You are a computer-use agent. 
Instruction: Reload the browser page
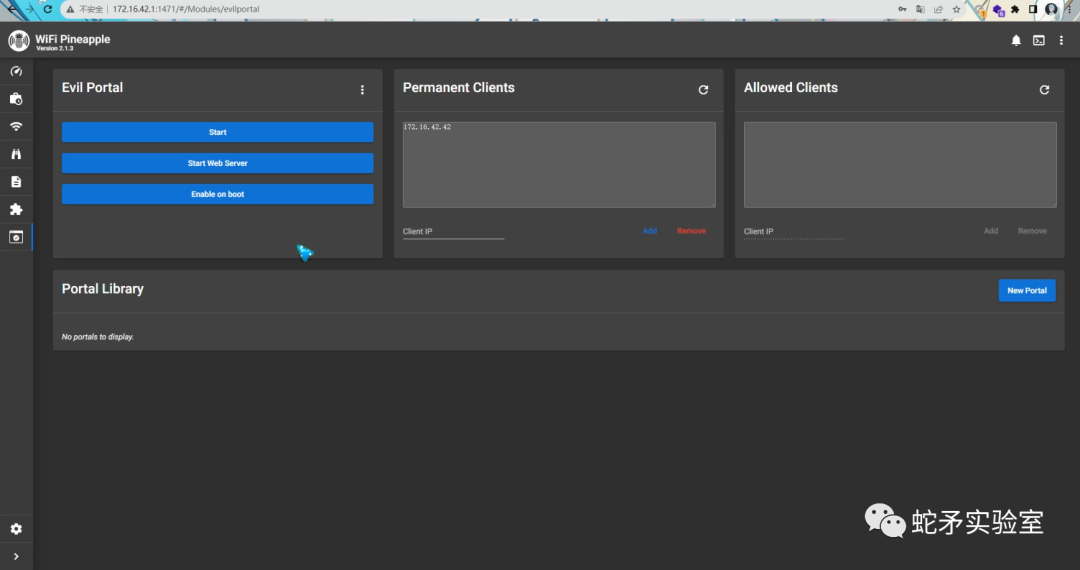pyautogui.click(x=48, y=9)
